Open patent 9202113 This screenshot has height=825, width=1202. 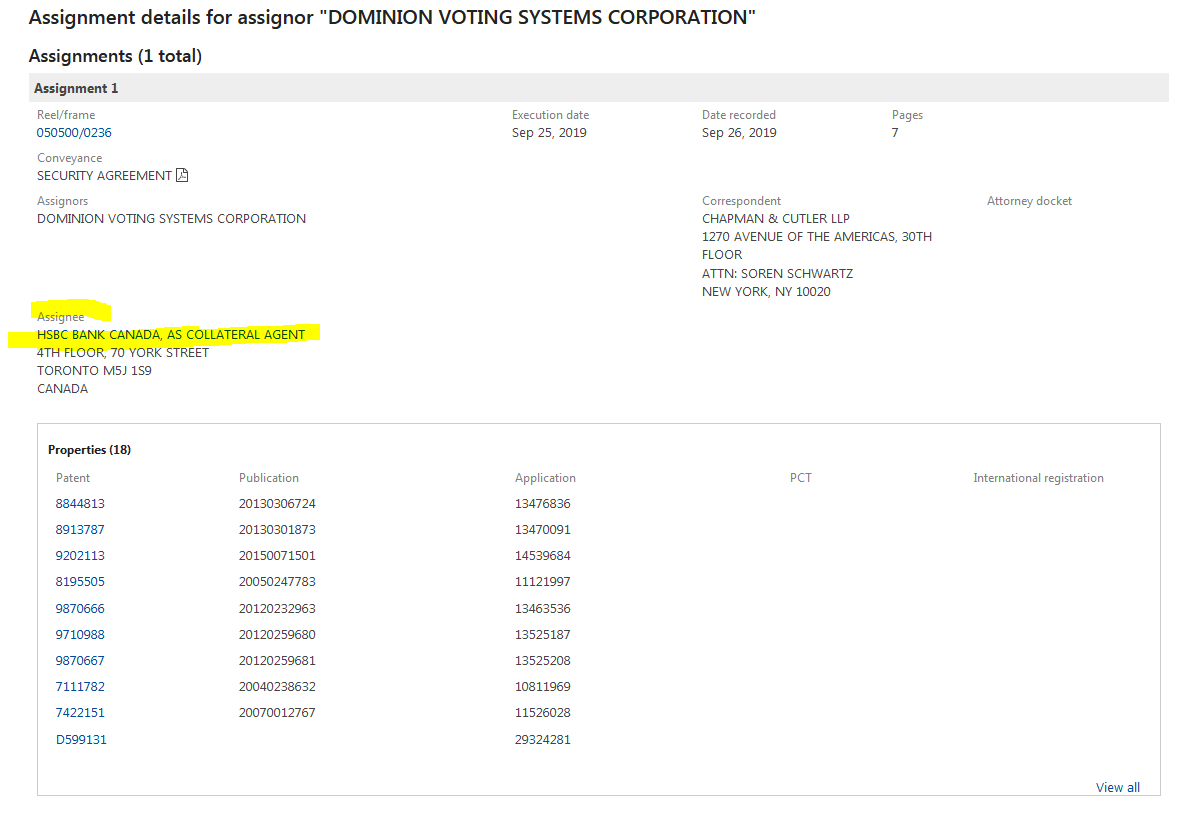point(80,556)
